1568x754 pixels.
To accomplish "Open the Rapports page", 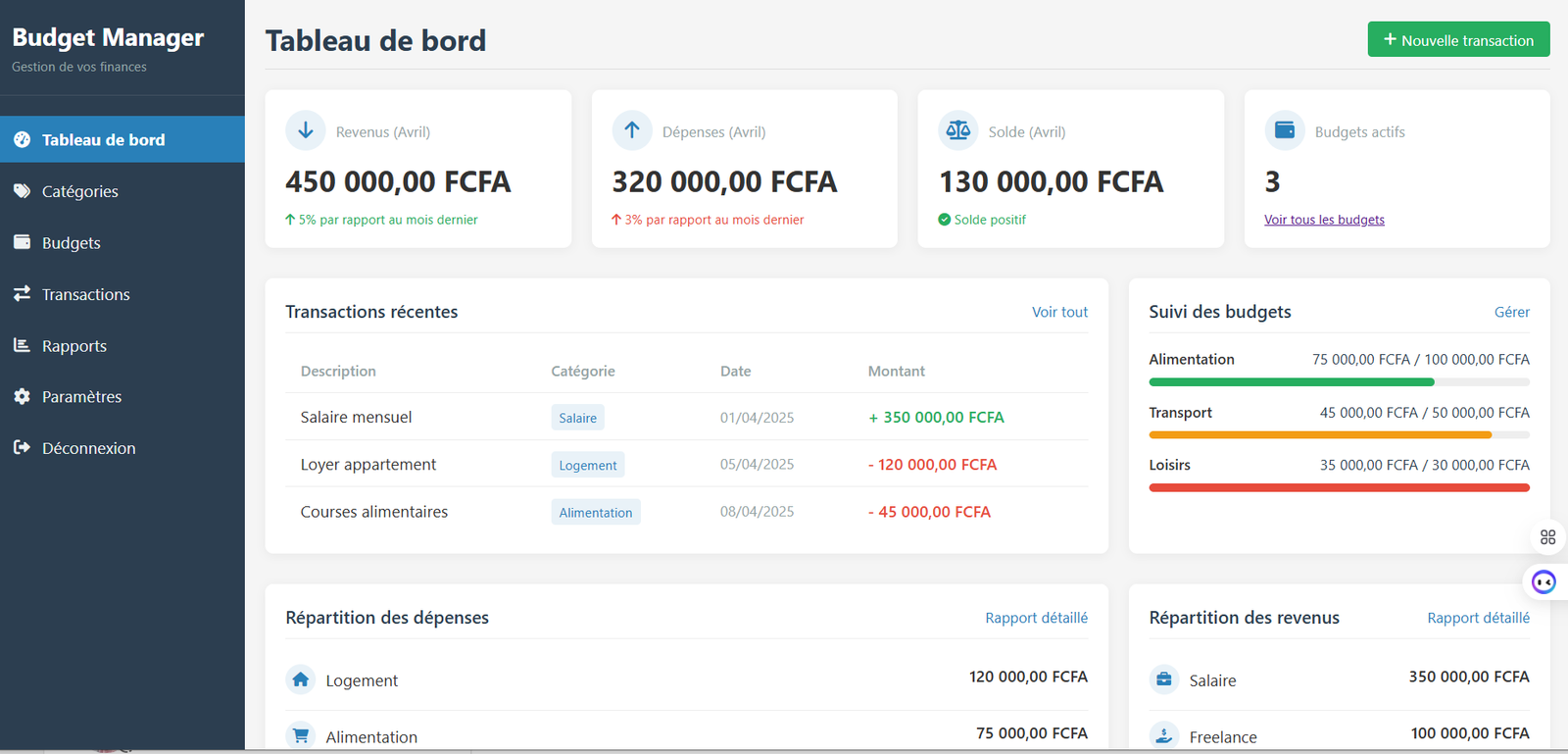I will (122, 345).
